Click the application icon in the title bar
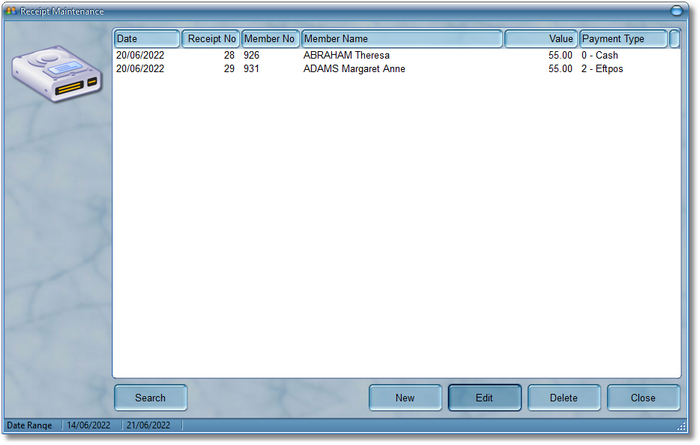The height and width of the screenshot is (445, 700). tap(12, 11)
